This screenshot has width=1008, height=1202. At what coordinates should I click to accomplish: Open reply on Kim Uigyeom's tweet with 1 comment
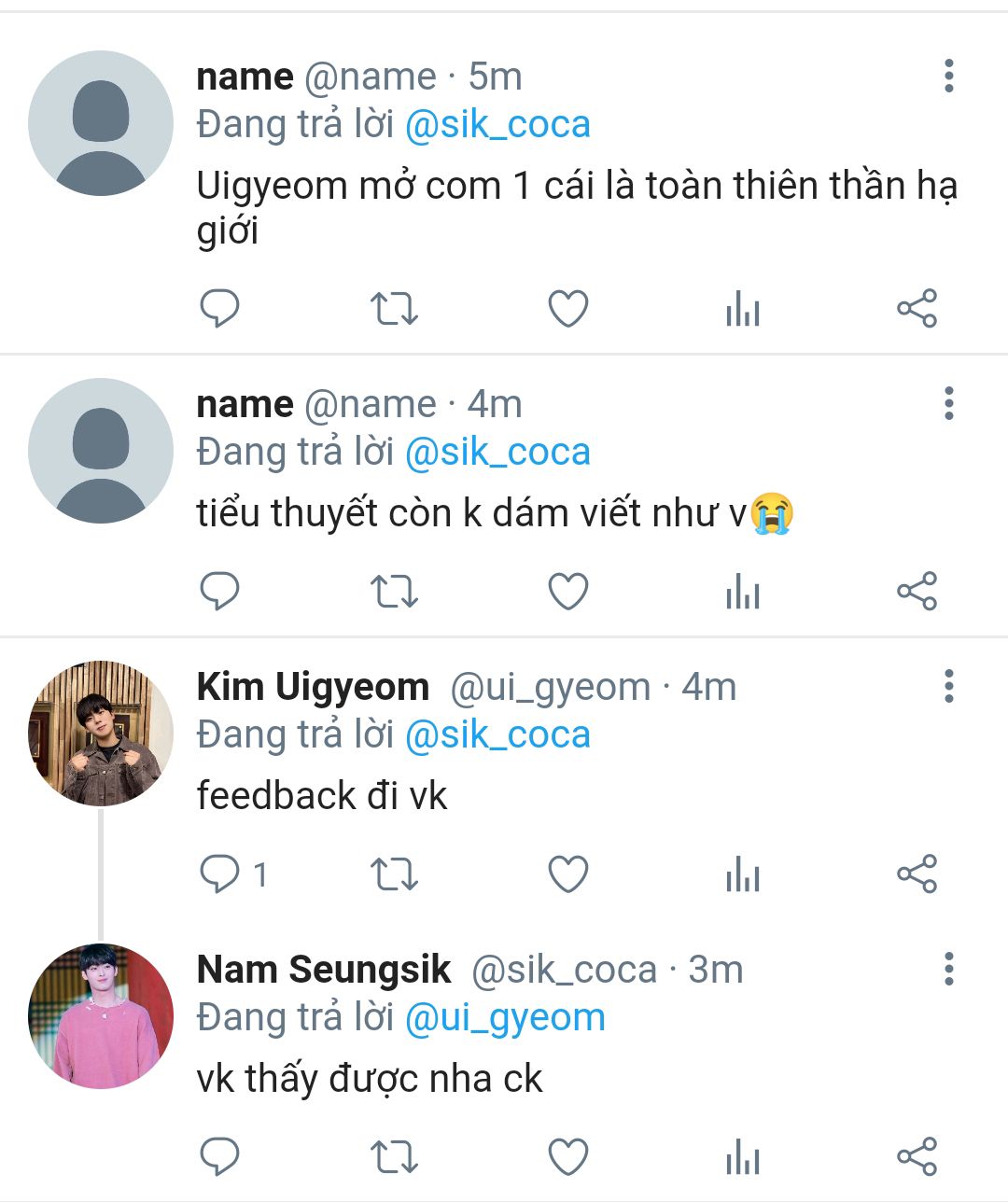click(x=220, y=874)
